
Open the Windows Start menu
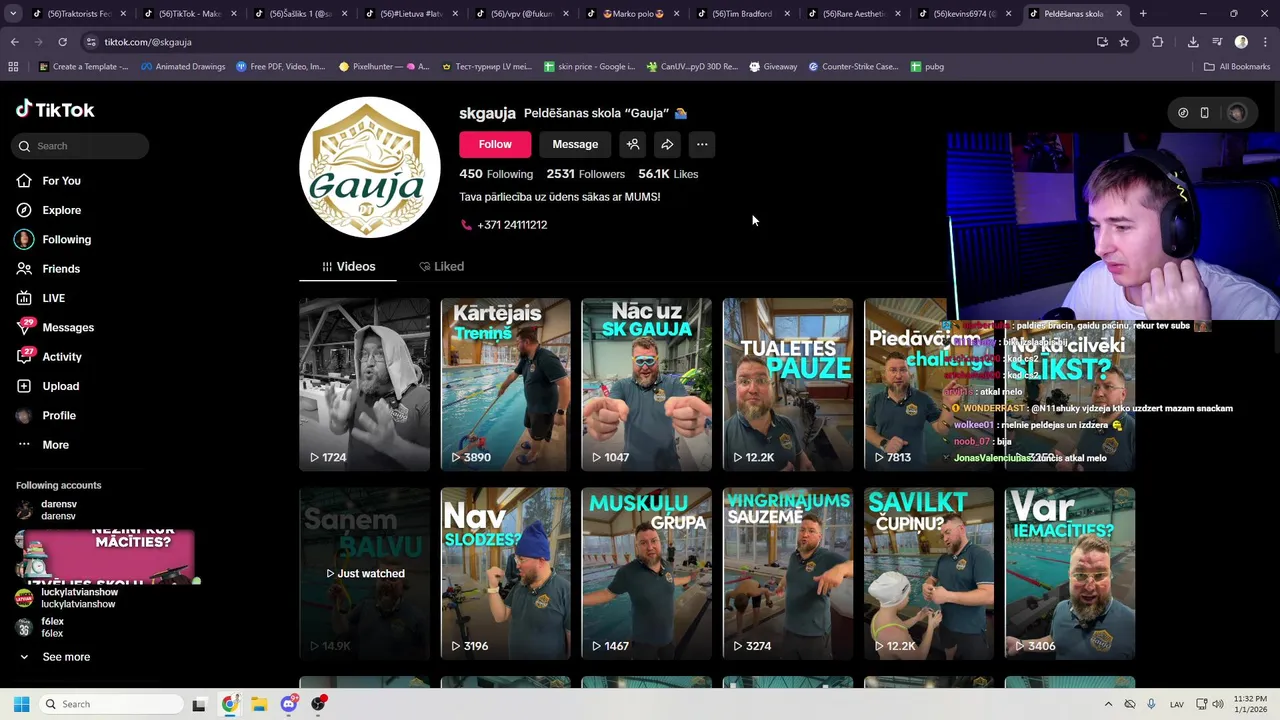(21, 704)
